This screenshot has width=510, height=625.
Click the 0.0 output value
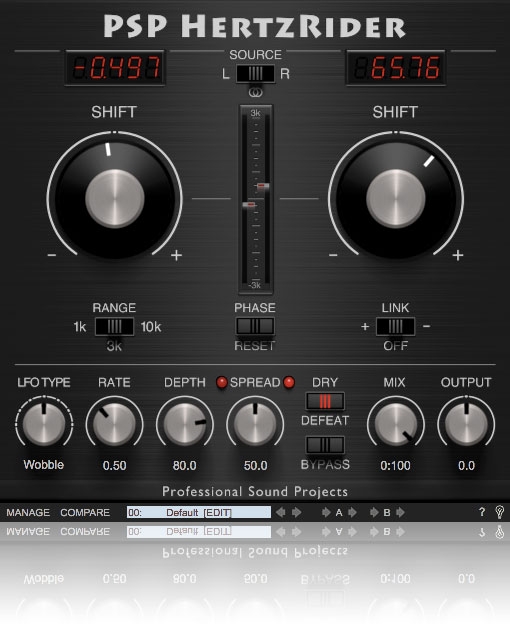pyautogui.click(x=466, y=465)
